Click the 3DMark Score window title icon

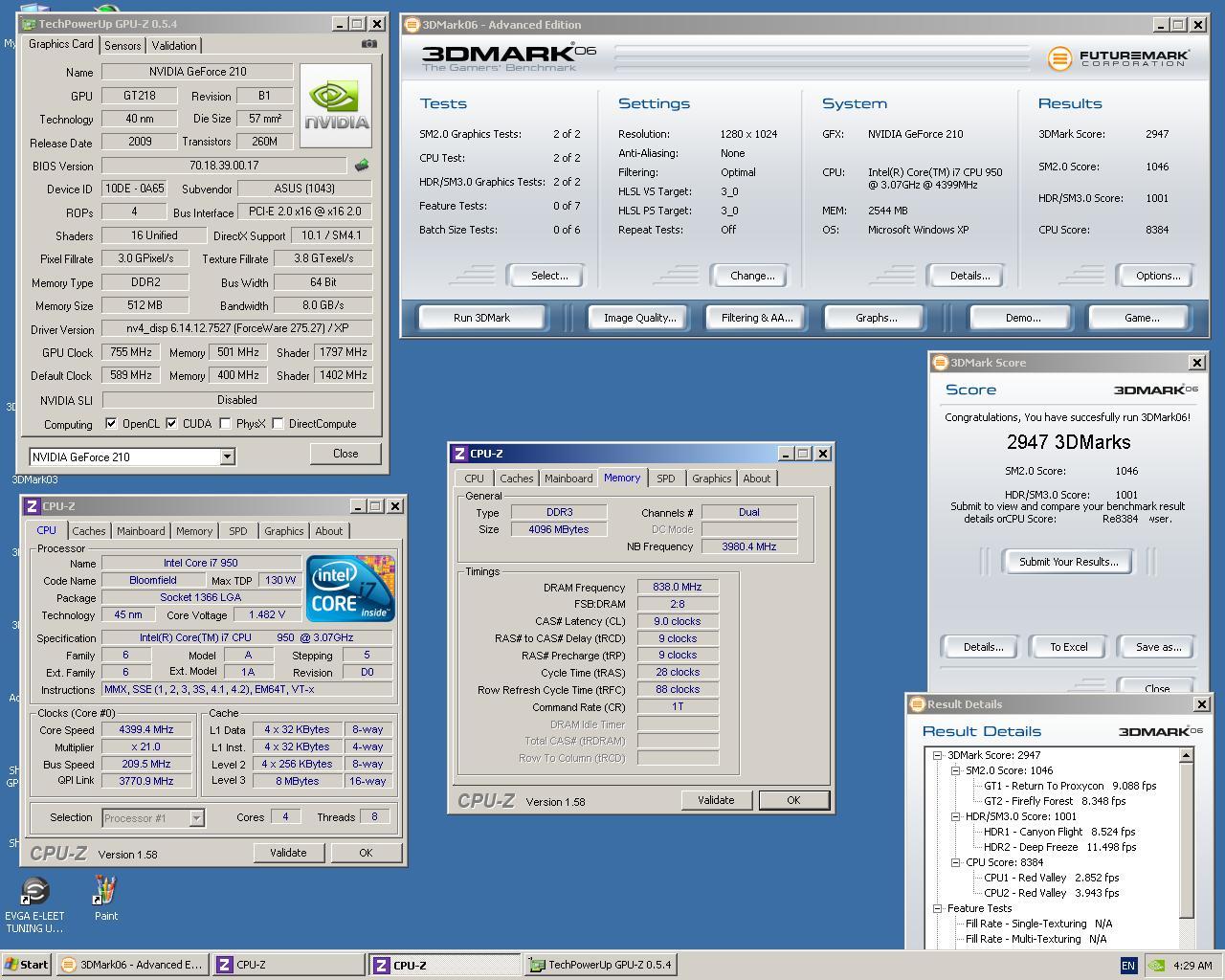click(x=940, y=363)
